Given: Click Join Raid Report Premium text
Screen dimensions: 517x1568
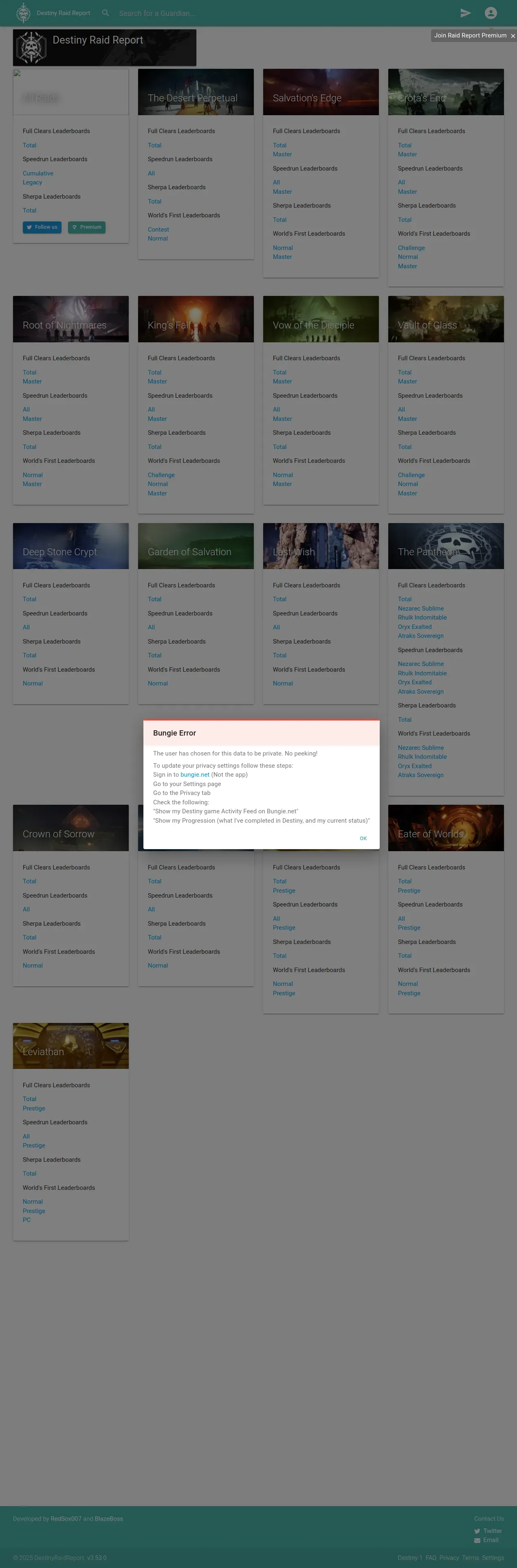Looking at the screenshot, I should pos(470,35).
